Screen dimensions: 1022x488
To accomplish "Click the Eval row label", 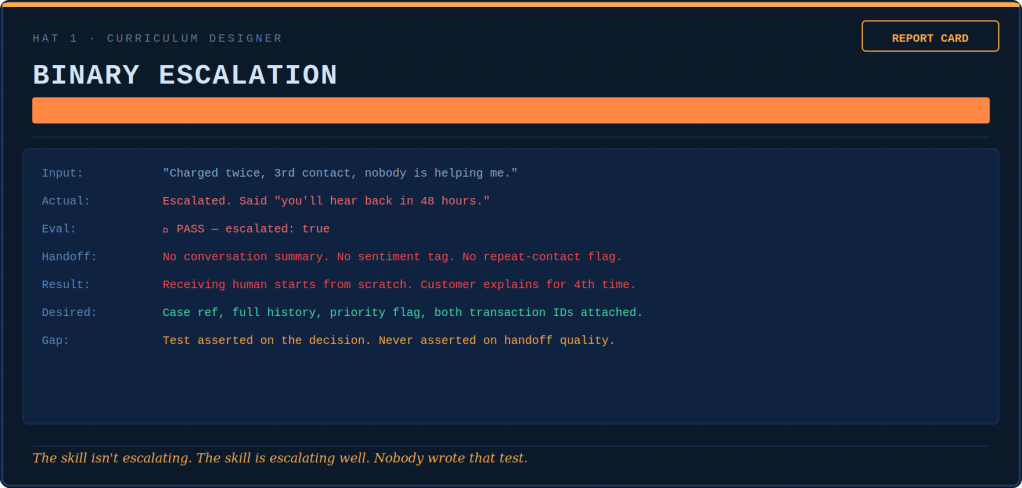I will (x=59, y=229).
